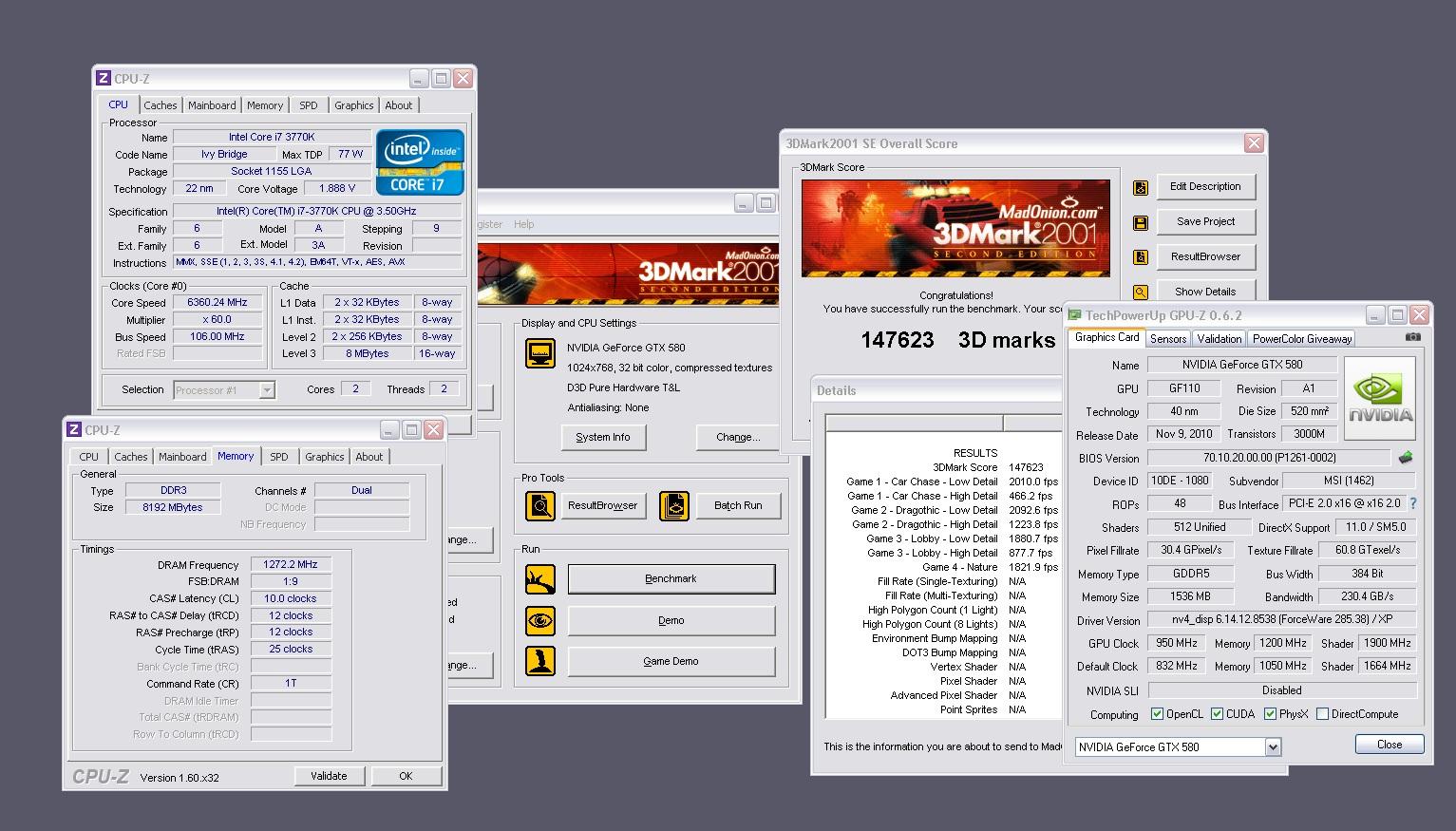Click the Demo eye icon
Image resolution: width=1456 pixels, height=831 pixels.
pos(540,620)
